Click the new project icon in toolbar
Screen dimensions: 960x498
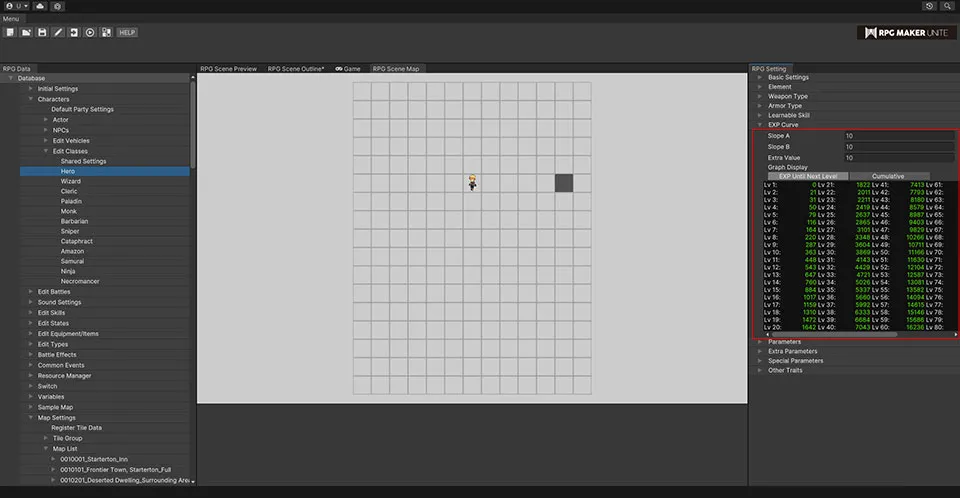tap(10, 32)
